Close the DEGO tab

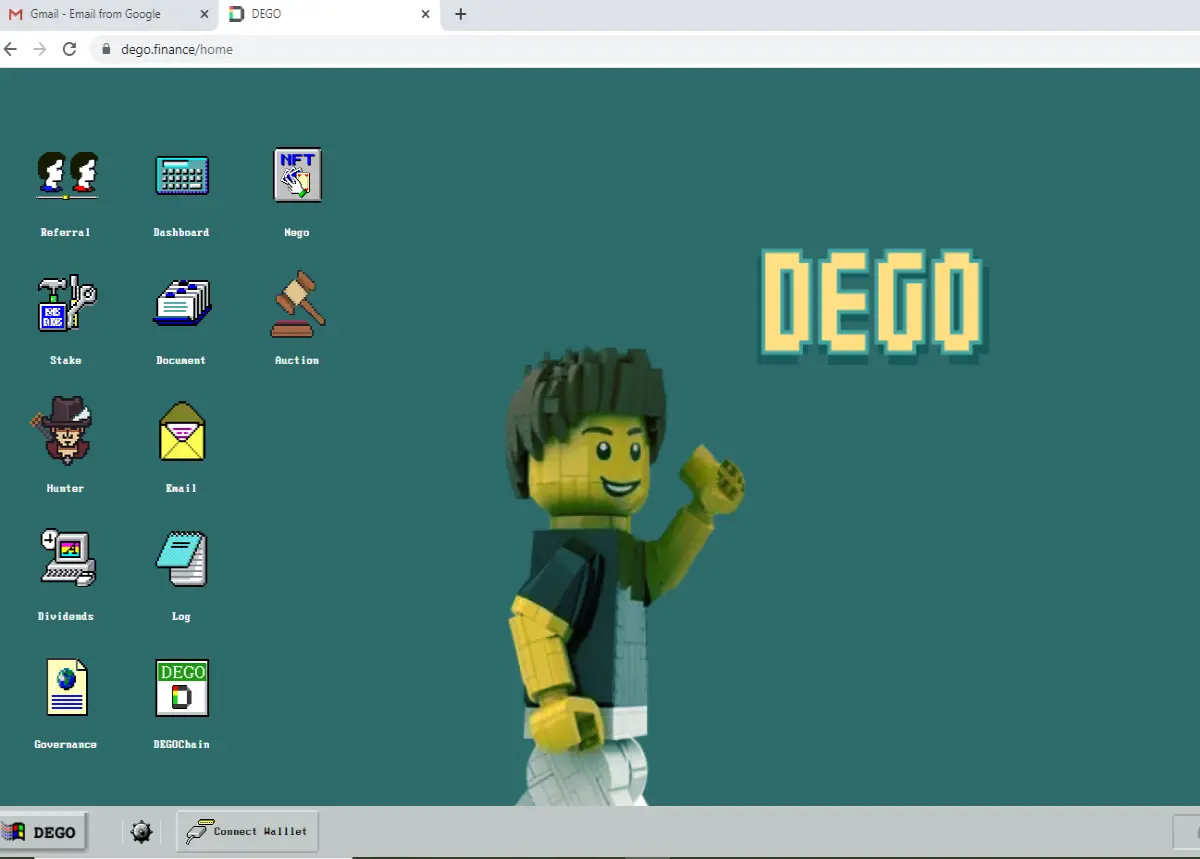pyautogui.click(x=425, y=15)
